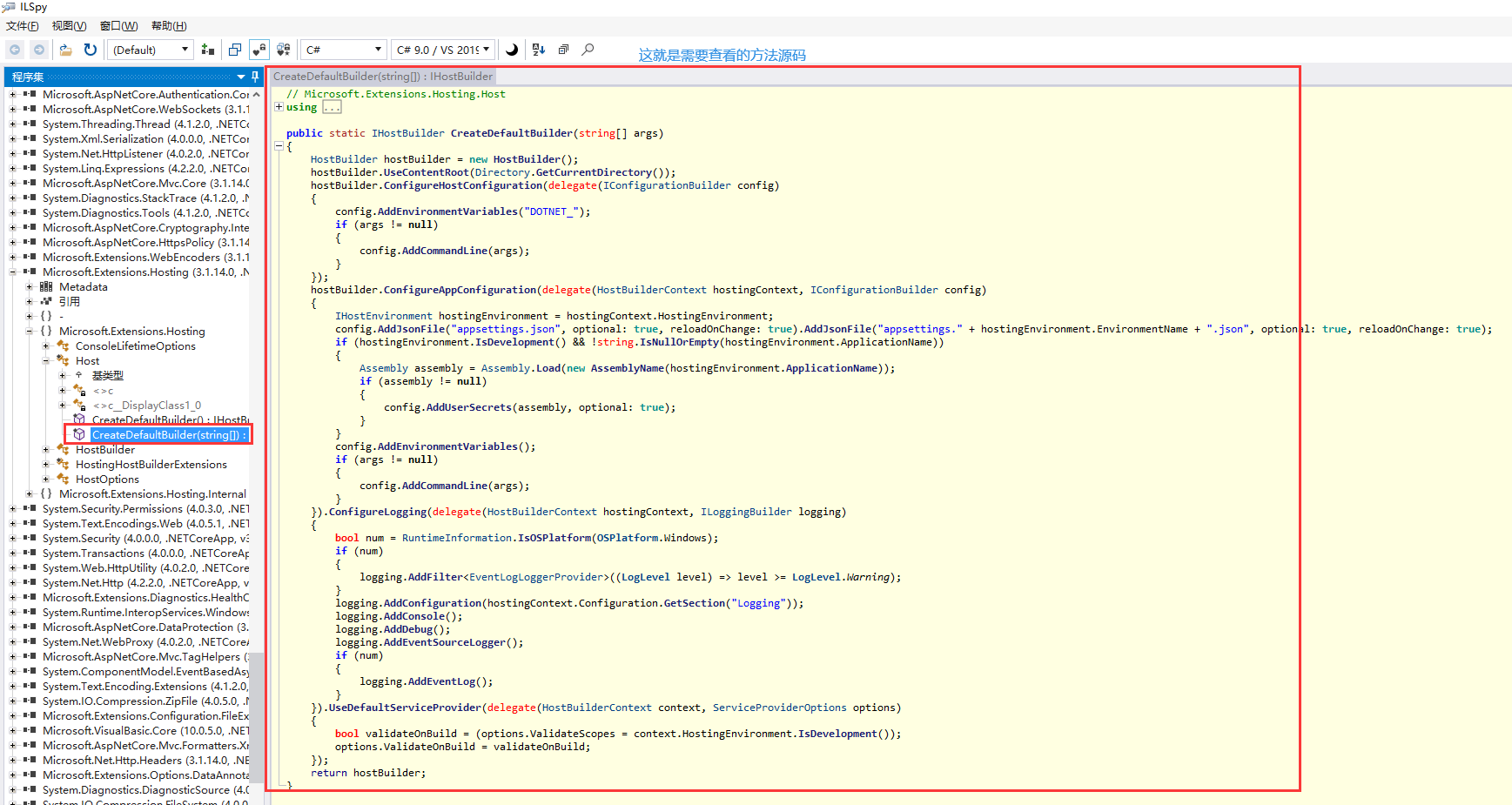Select the CreateDefaultBuilder(string[]) : IHostBuilder document tab
The width and height of the screenshot is (1512, 805).
click(x=383, y=77)
